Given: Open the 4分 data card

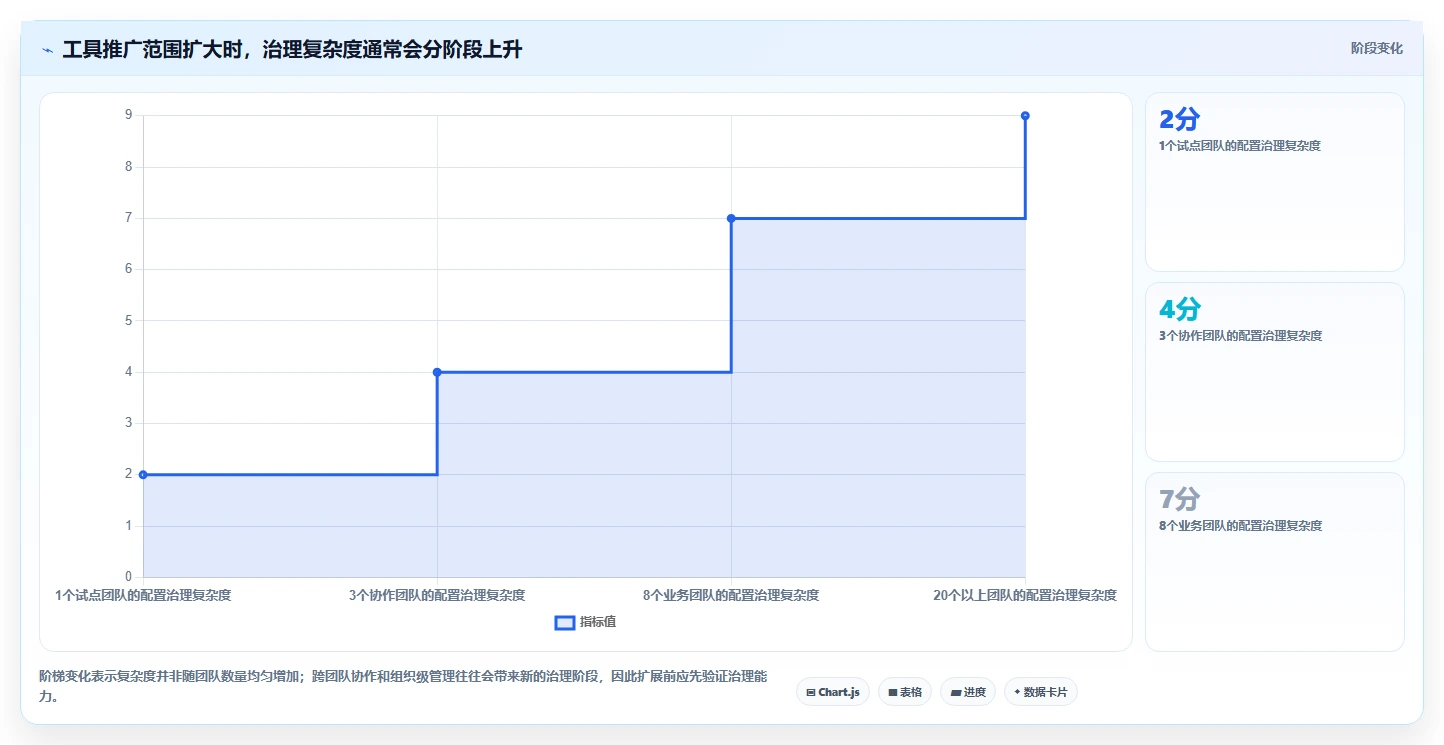Looking at the screenshot, I should tap(1274, 372).
